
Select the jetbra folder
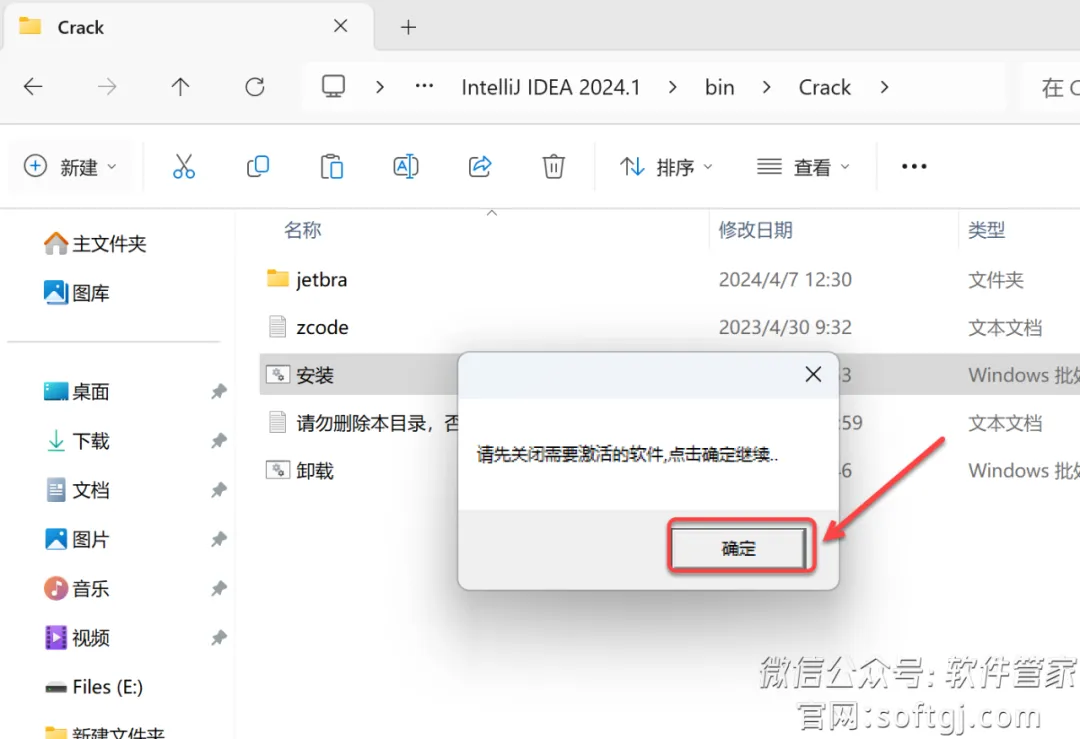(x=322, y=280)
